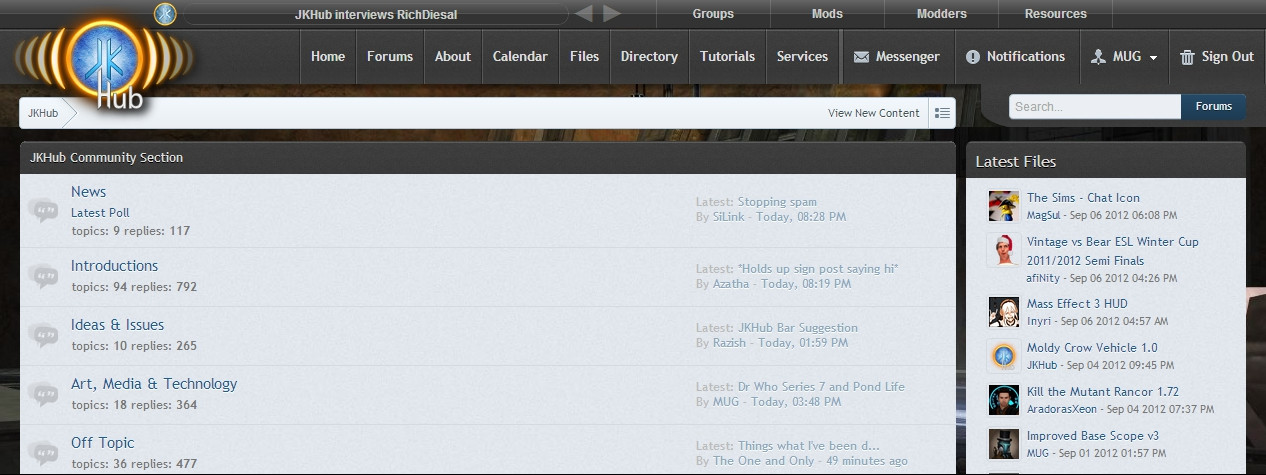Click the Sign Out trash icon
Viewport: 1266px width, 475px height.
tap(1187, 57)
